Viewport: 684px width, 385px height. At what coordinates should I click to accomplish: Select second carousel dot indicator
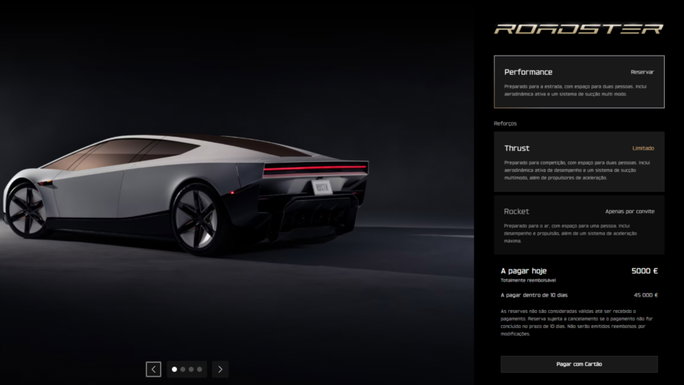(x=183, y=369)
